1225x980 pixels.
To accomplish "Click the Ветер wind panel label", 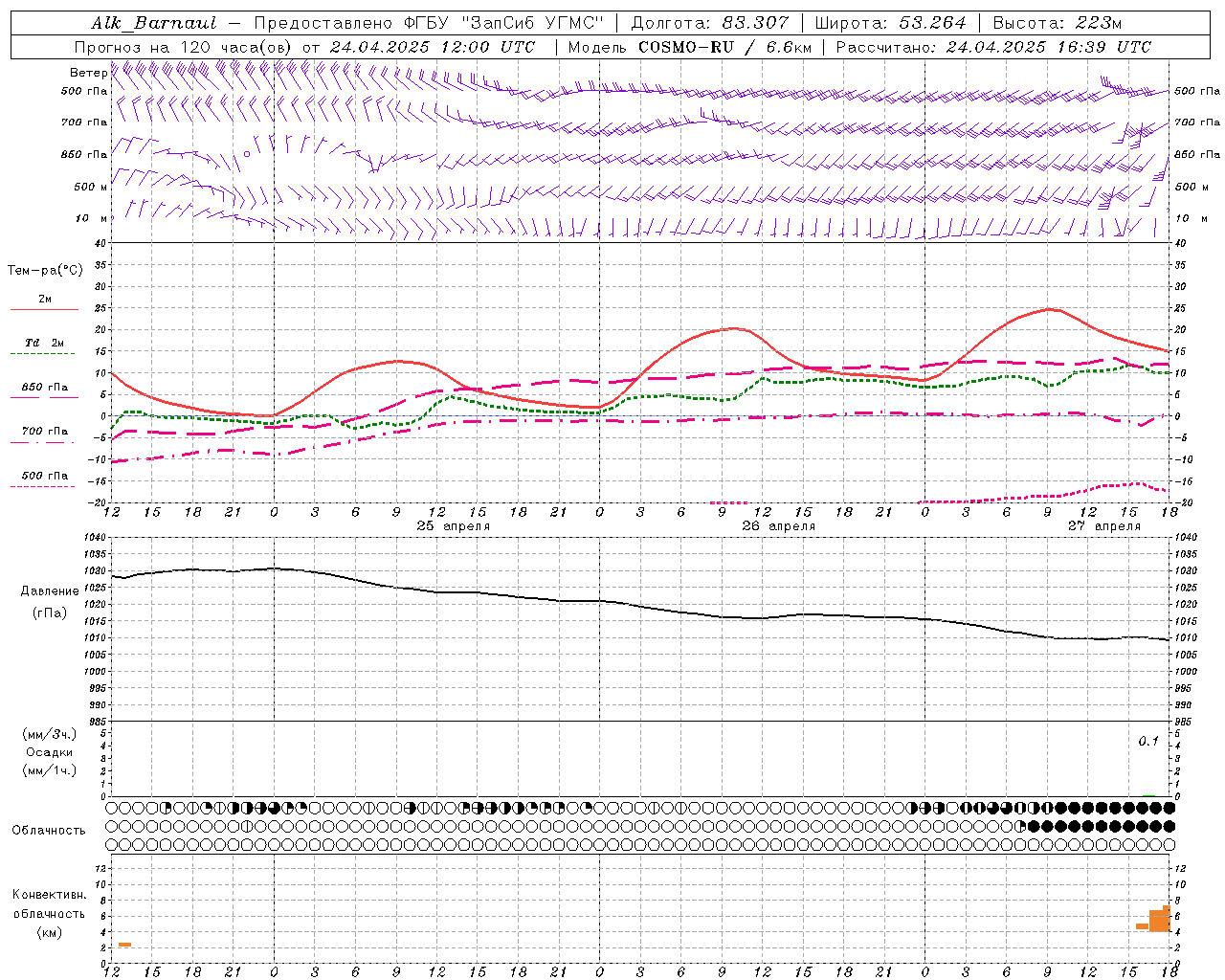I will pyautogui.click(x=89, y=72).
